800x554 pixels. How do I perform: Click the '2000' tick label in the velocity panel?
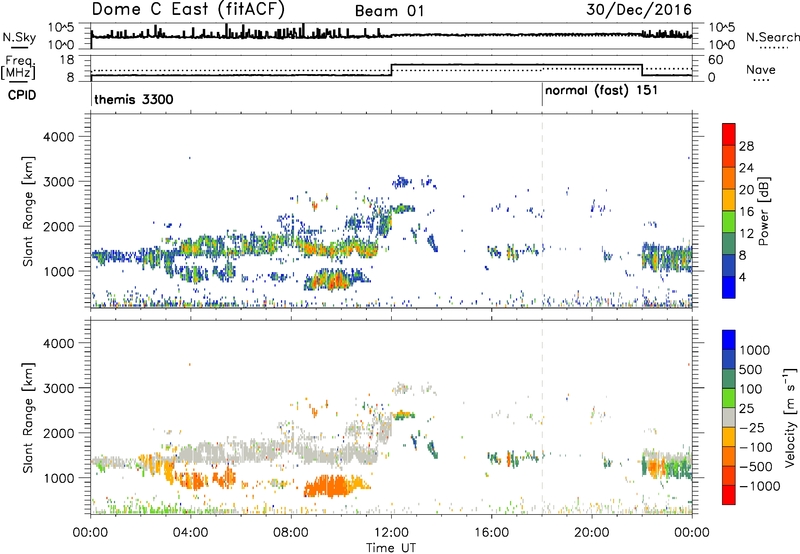pyautogui.click(x=58, y=433)
